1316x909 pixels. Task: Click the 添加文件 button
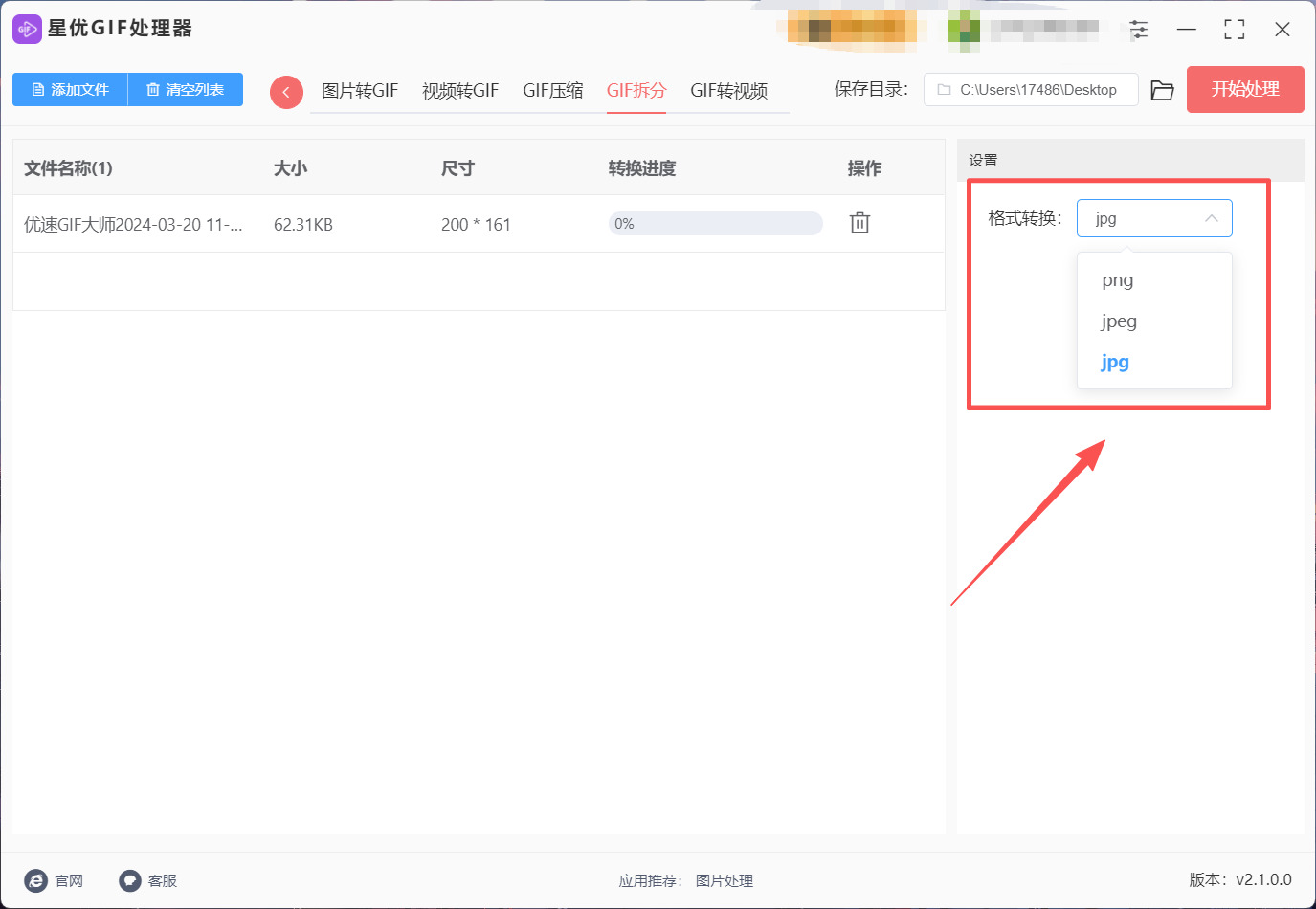(70, 89)
